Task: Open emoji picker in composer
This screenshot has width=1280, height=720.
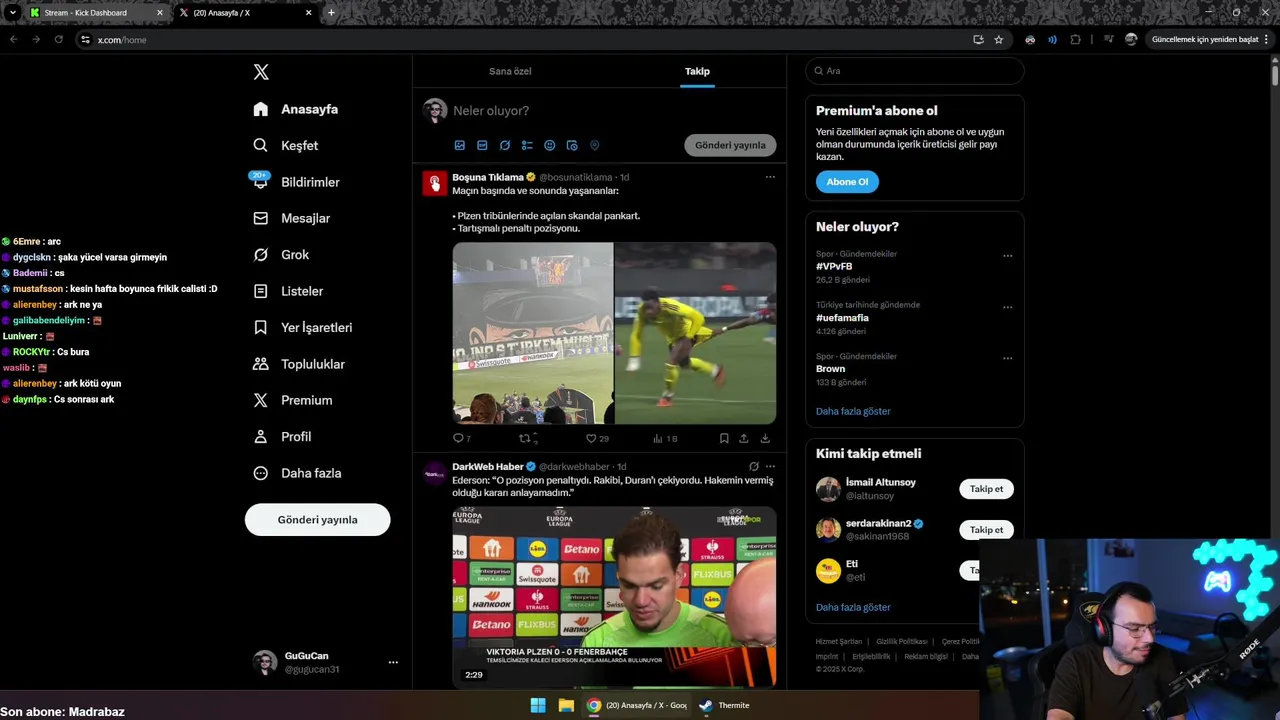Action: point(550,145)
